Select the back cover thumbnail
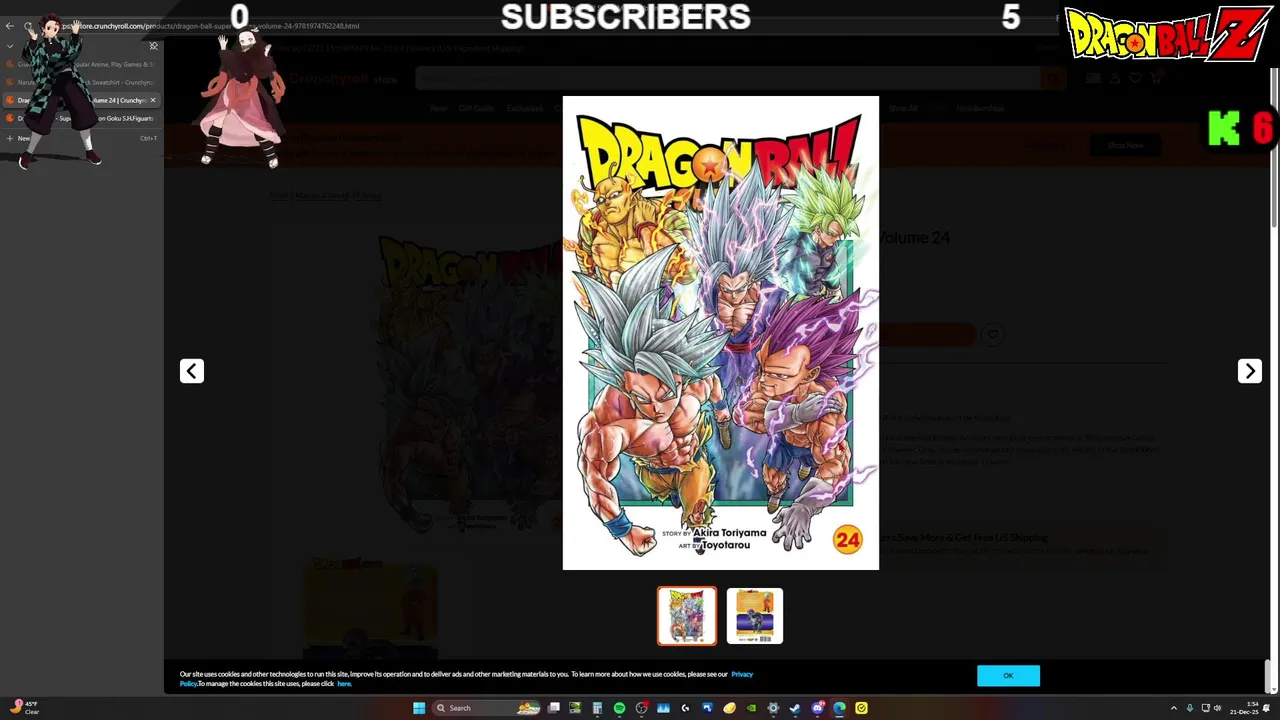 [754, 616]
